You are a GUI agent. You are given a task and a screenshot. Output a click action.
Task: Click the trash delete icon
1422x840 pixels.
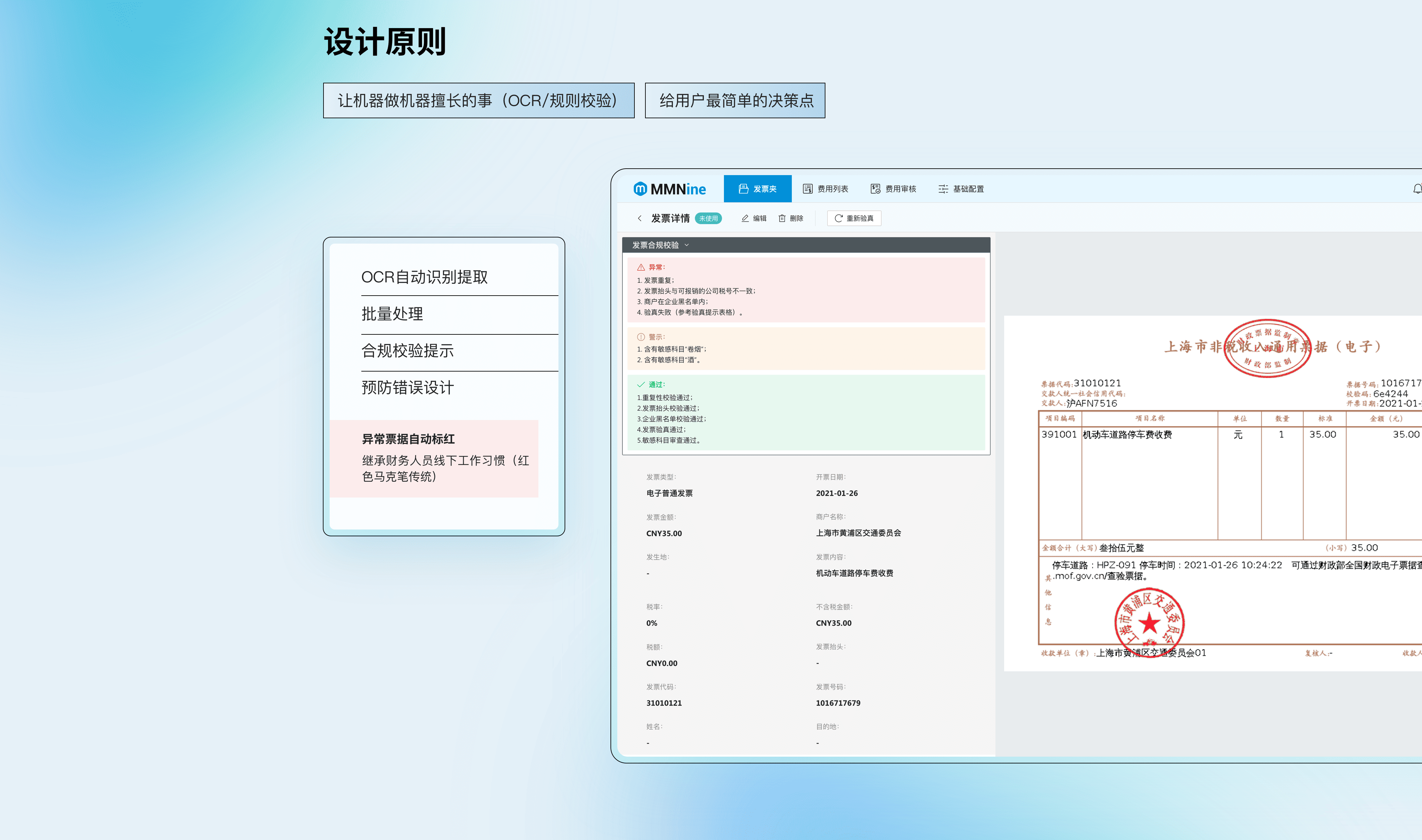point(782,218)
